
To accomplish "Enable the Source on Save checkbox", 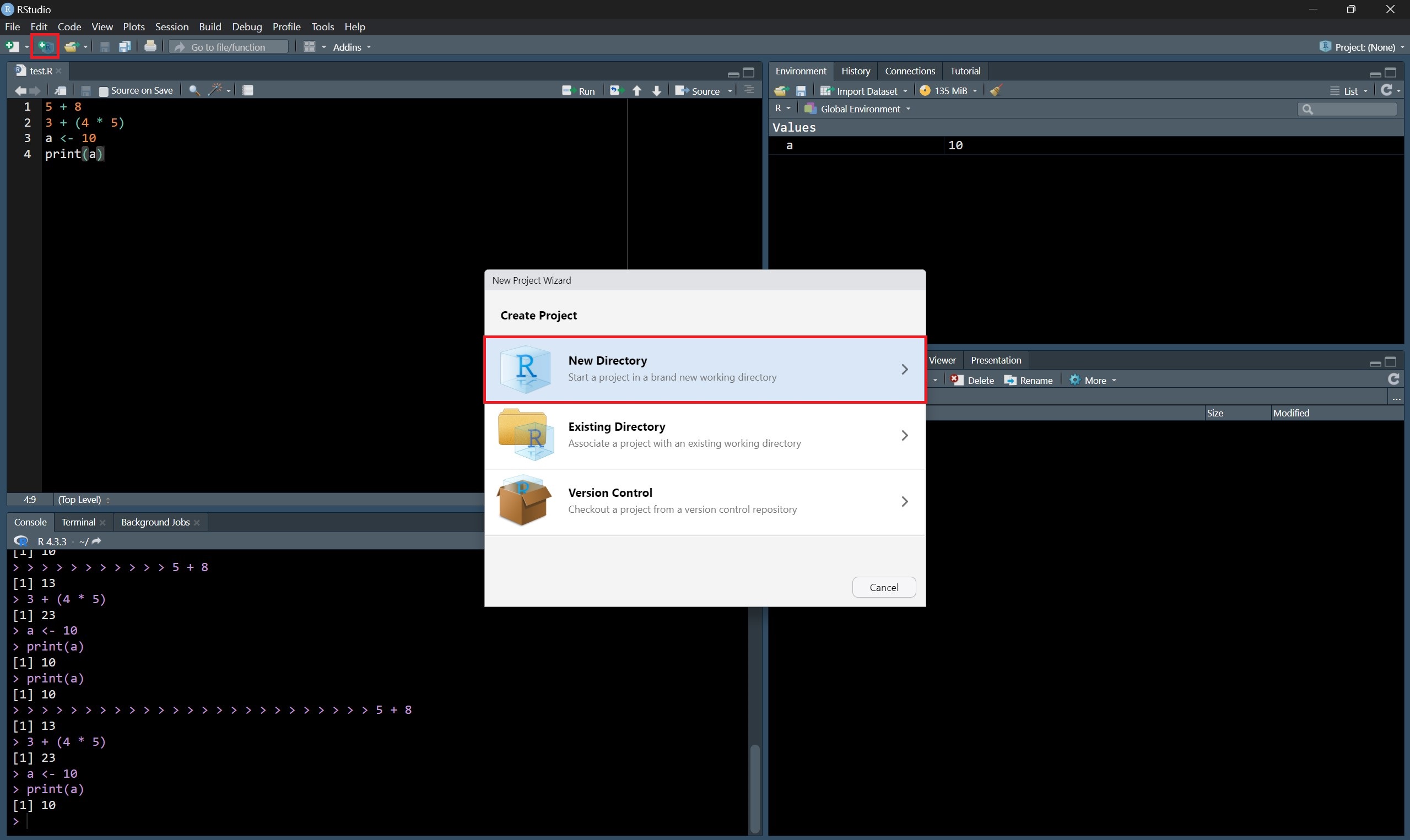I will (x=104, y=90).
